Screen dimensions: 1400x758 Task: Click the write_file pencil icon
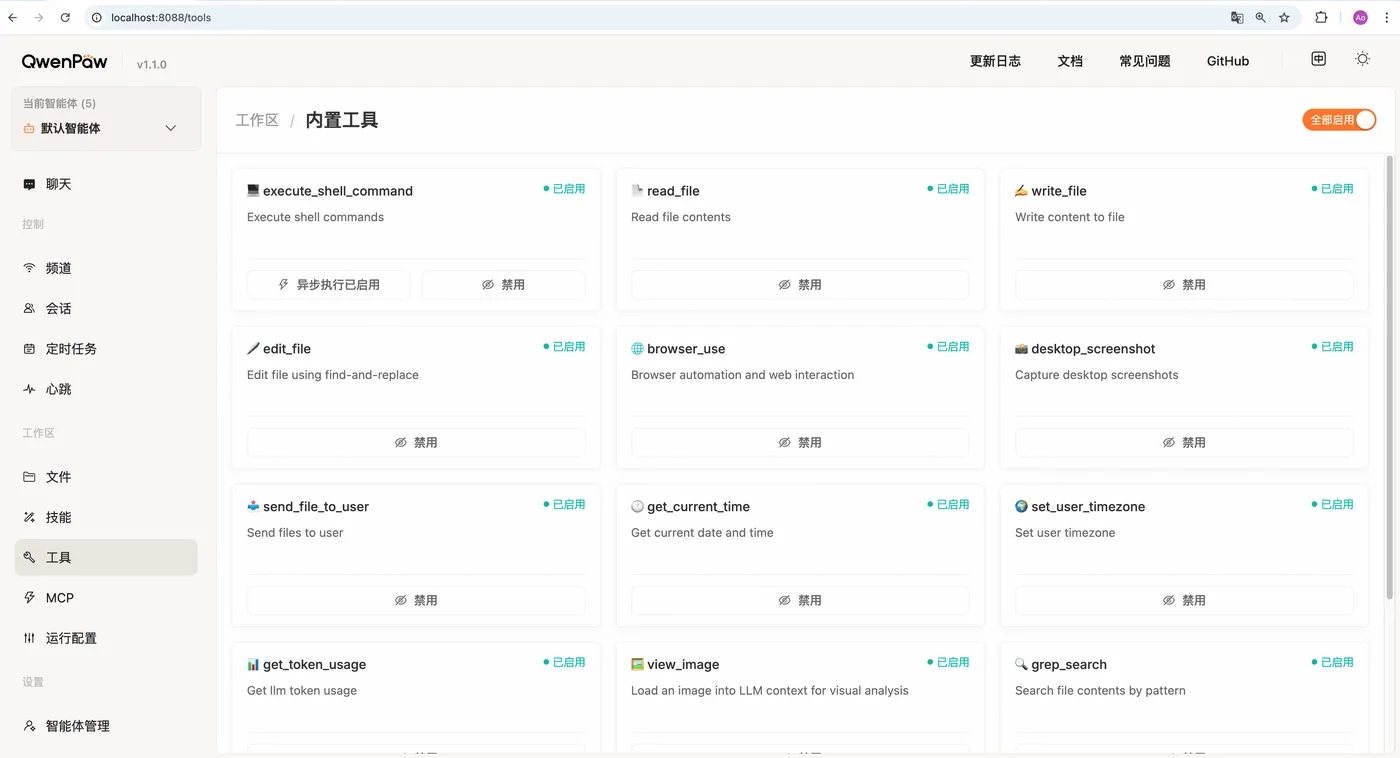point(1021,190)
